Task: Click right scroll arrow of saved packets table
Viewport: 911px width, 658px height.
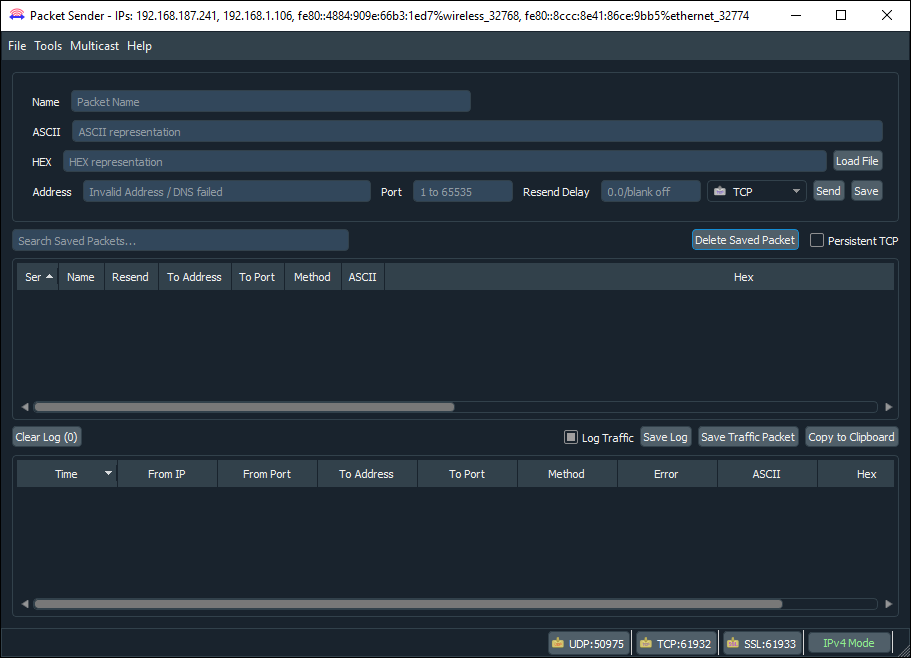Action: 888,406
